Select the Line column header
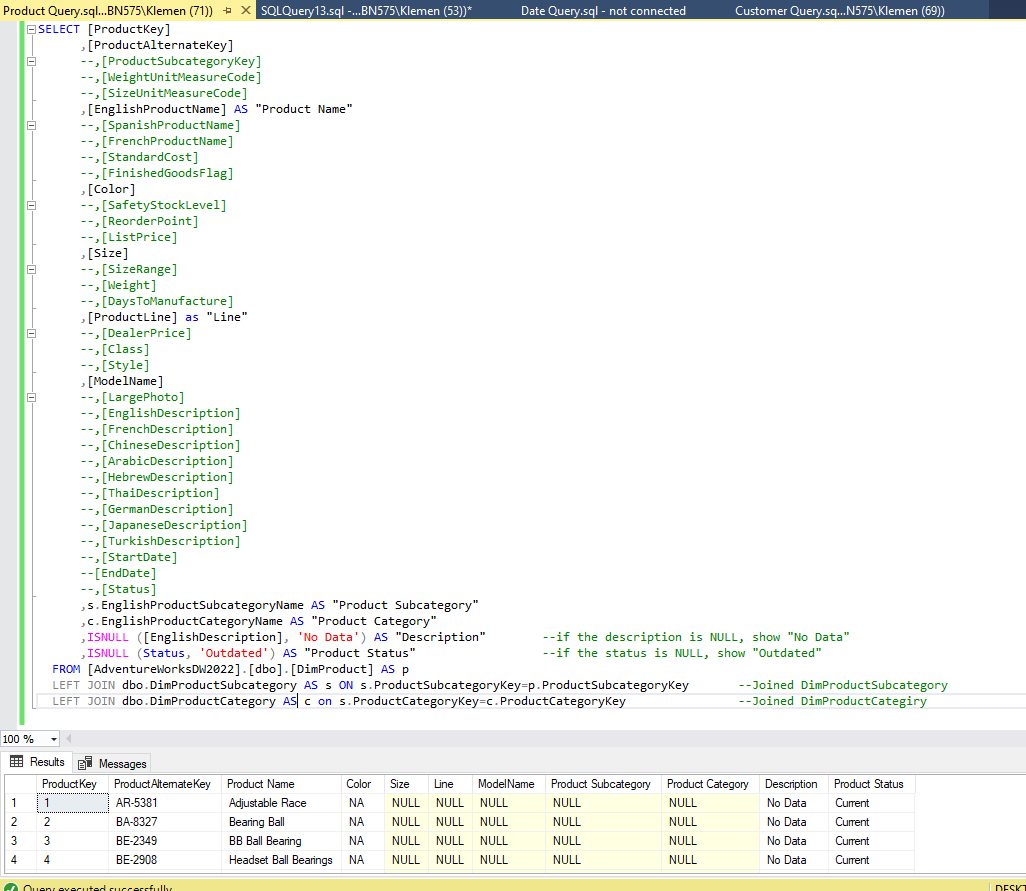Viewport: 1026px width, 891px height. pos(450,784)
